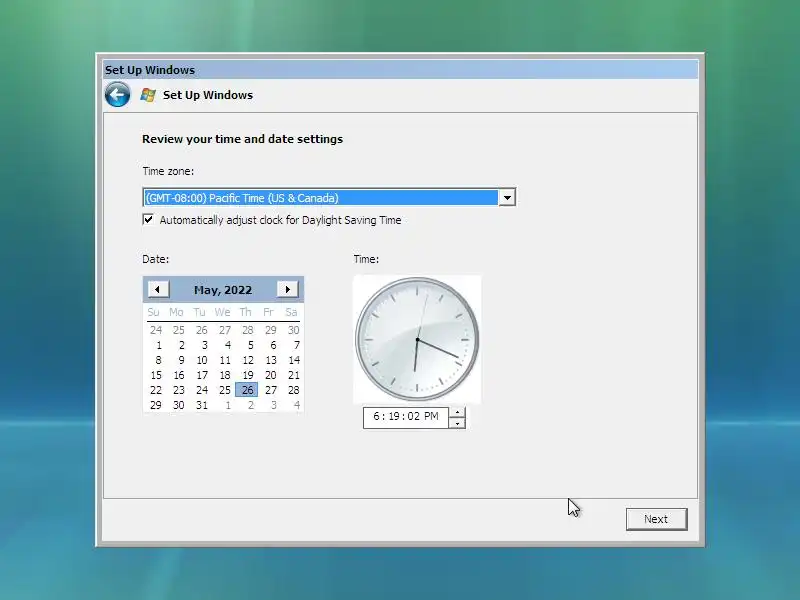Select date 10 in the calendar

[x=202, y=360]
